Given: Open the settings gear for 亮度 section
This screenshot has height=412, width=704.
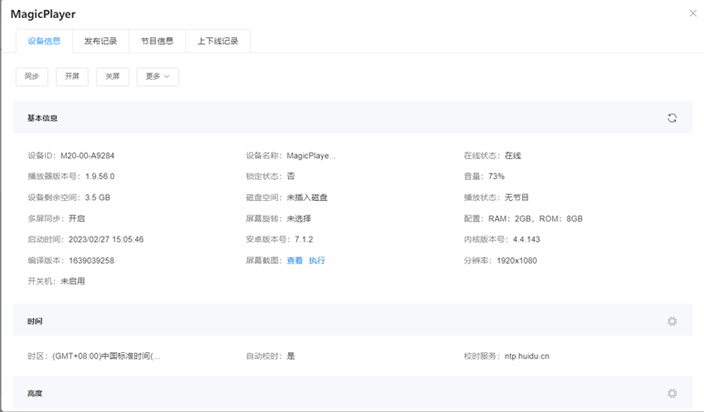Looking at the screenshot, I should click(672, 394).
